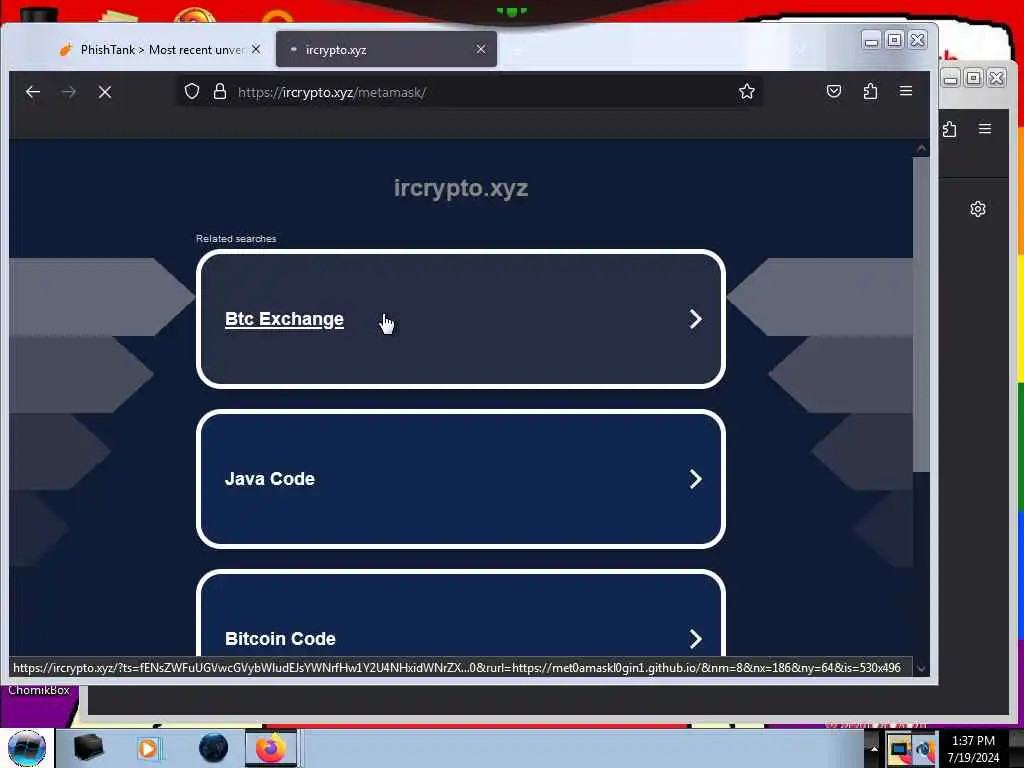1024x768 pixels.
Task: Open the black box taskbar app
Action: coord(88,748)
